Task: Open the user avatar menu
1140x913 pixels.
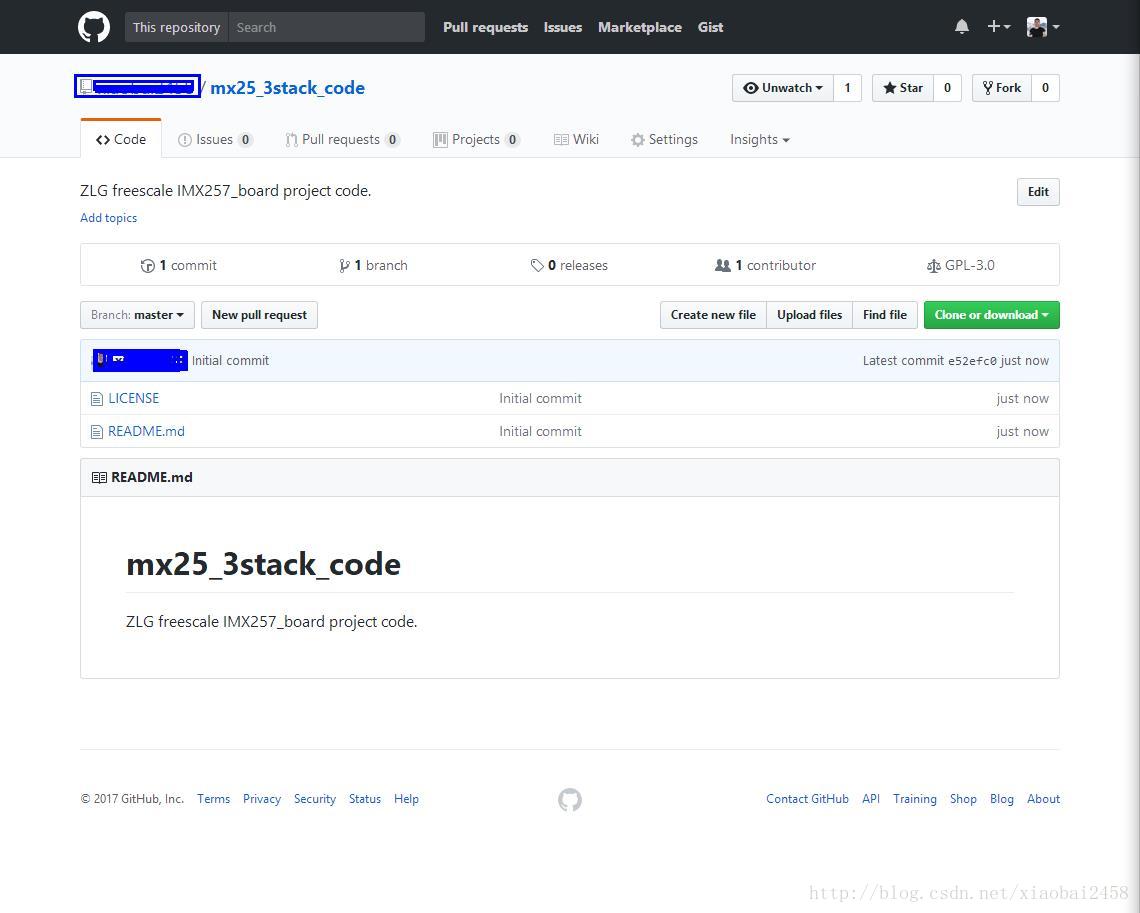Action: [1043, 27]
